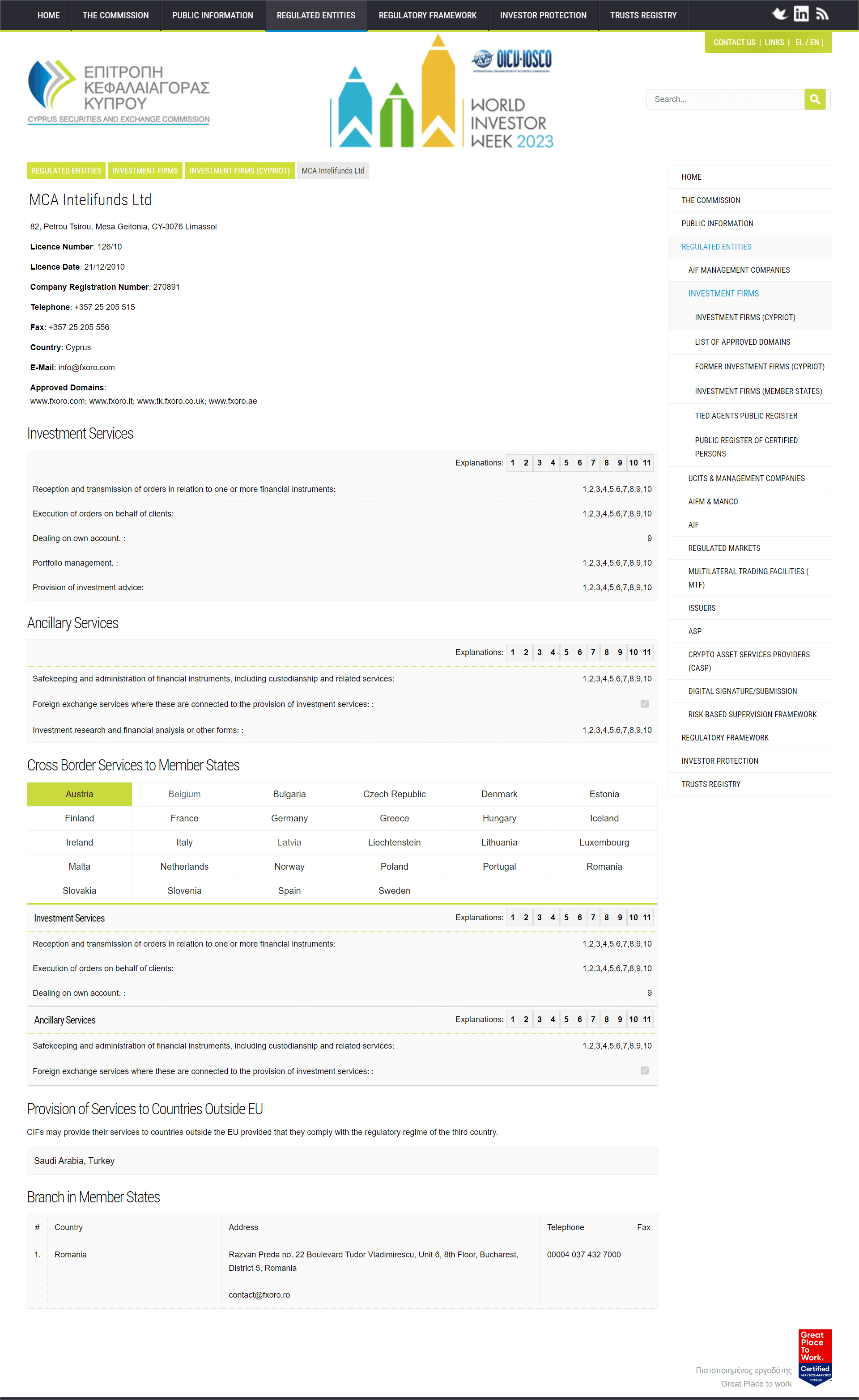Go to INVESTMENT FIRMS breadcrumb
Screen dimensions: 859x1400
click(145, 170)
